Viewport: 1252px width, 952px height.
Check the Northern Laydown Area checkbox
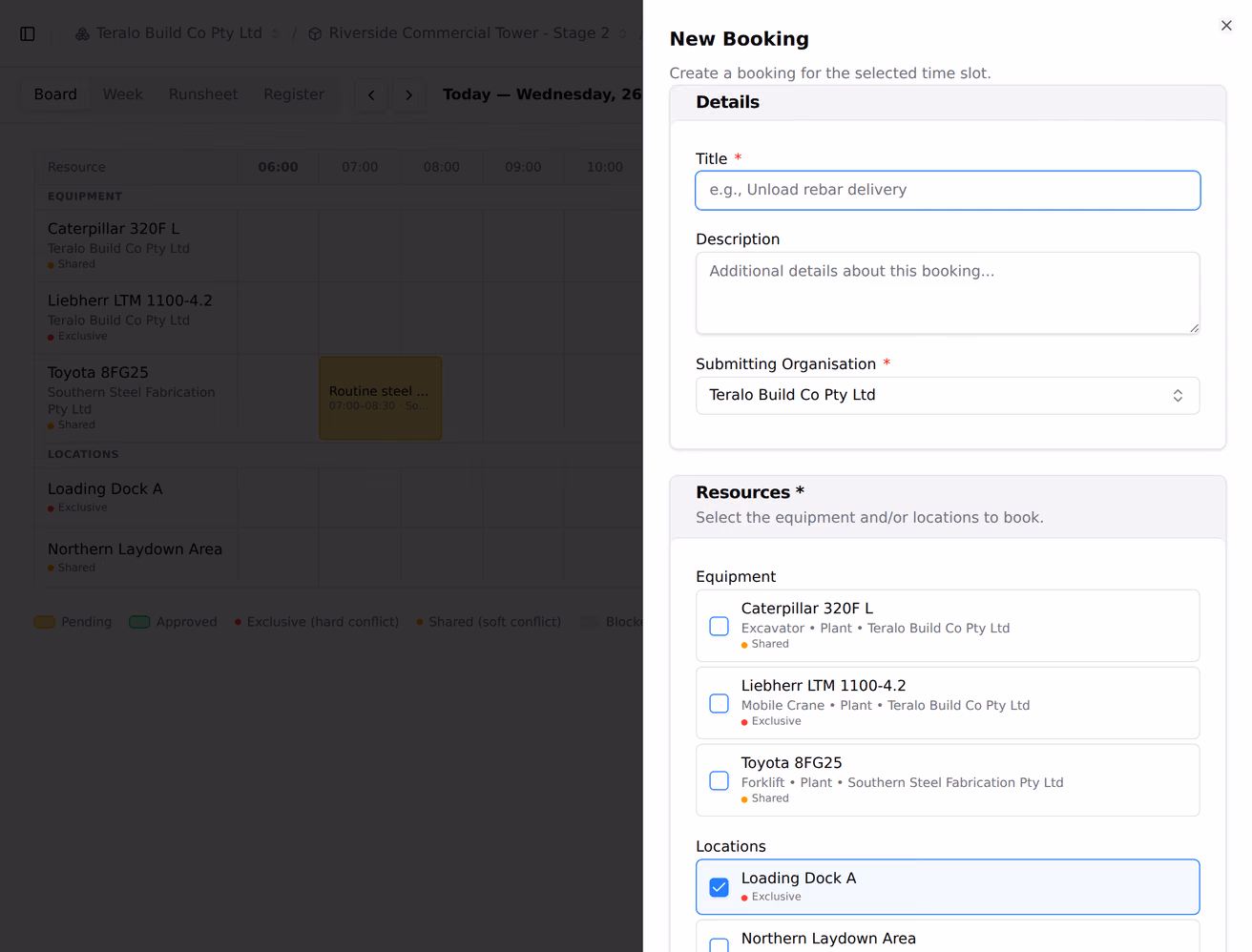coord(720,944)
